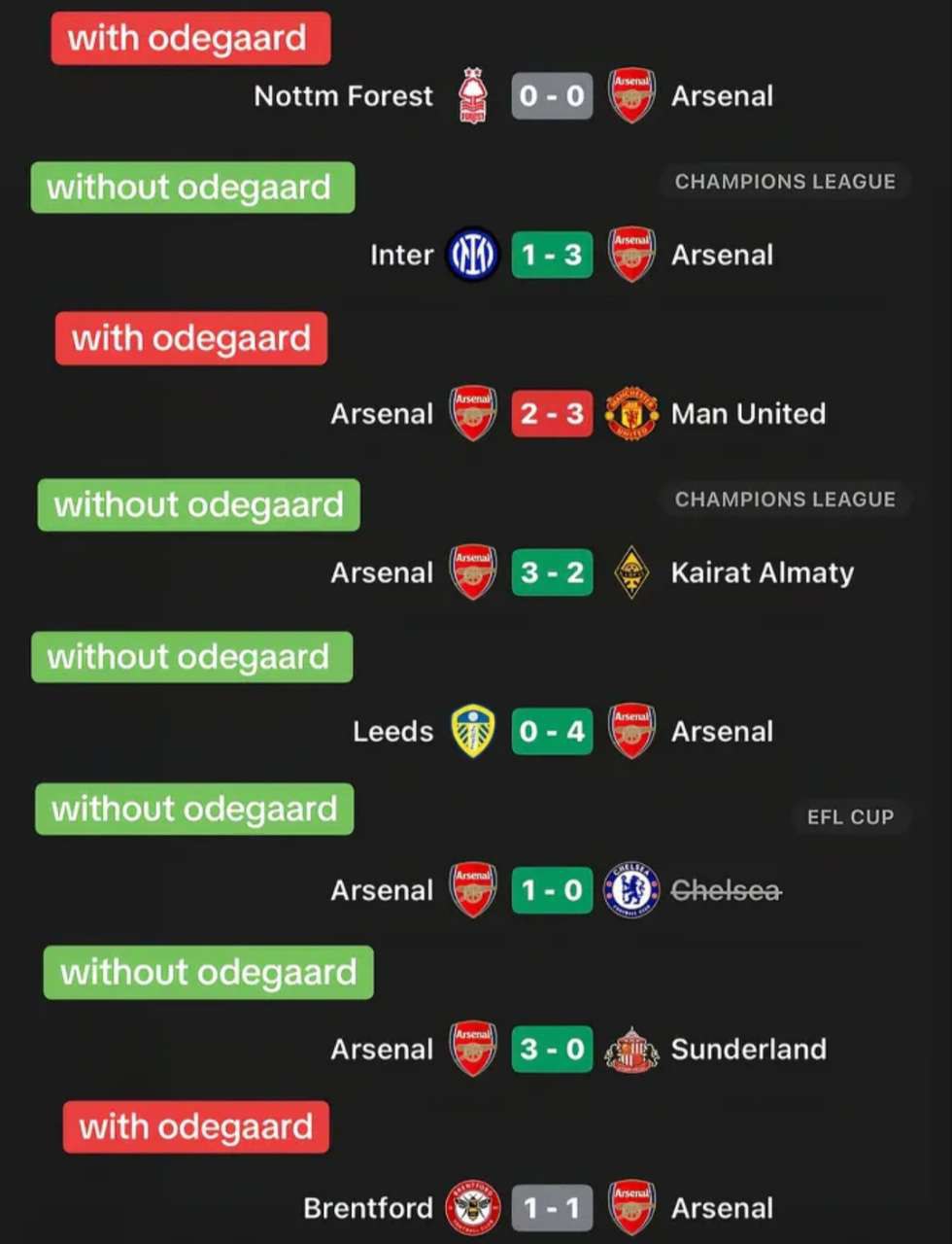Click Champions League tag above Inter match
Image resolution: width=952 pixels, height=1244 pixels.
point(785,182)
